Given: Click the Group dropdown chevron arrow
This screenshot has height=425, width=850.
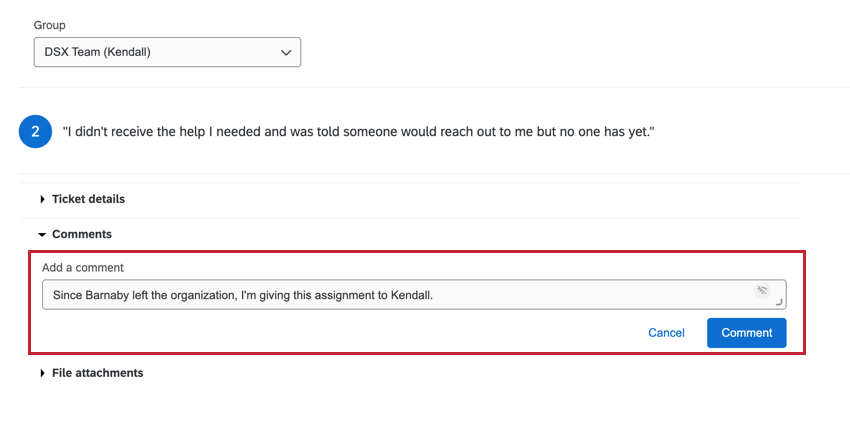Looking at the screenshot, I should (286, 52).
